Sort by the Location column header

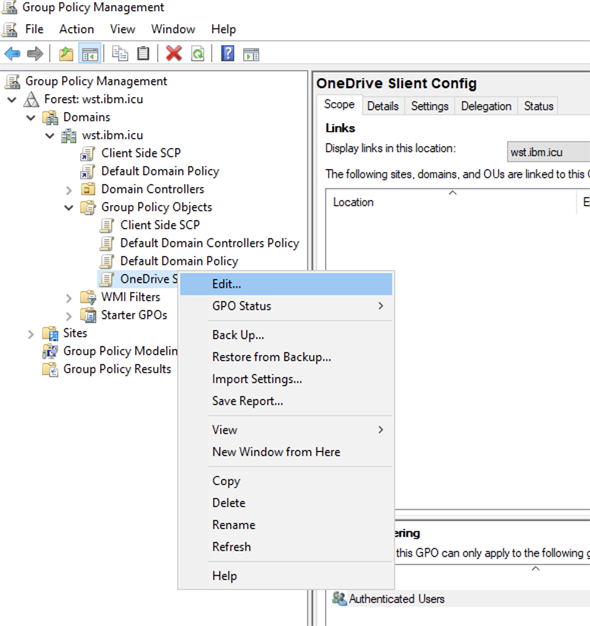pos(452,202)
